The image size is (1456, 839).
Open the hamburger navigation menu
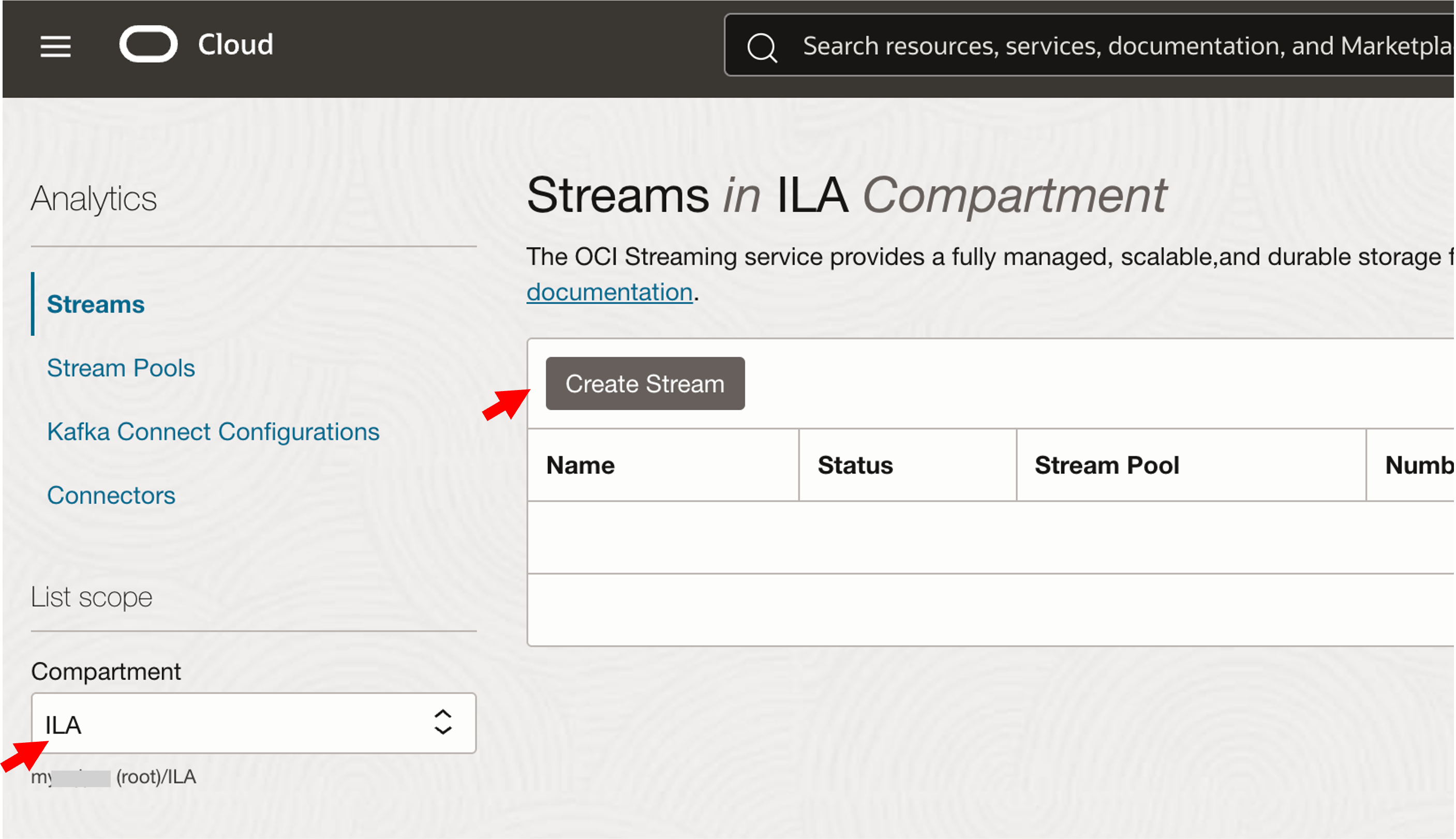[x=55, y=46]
